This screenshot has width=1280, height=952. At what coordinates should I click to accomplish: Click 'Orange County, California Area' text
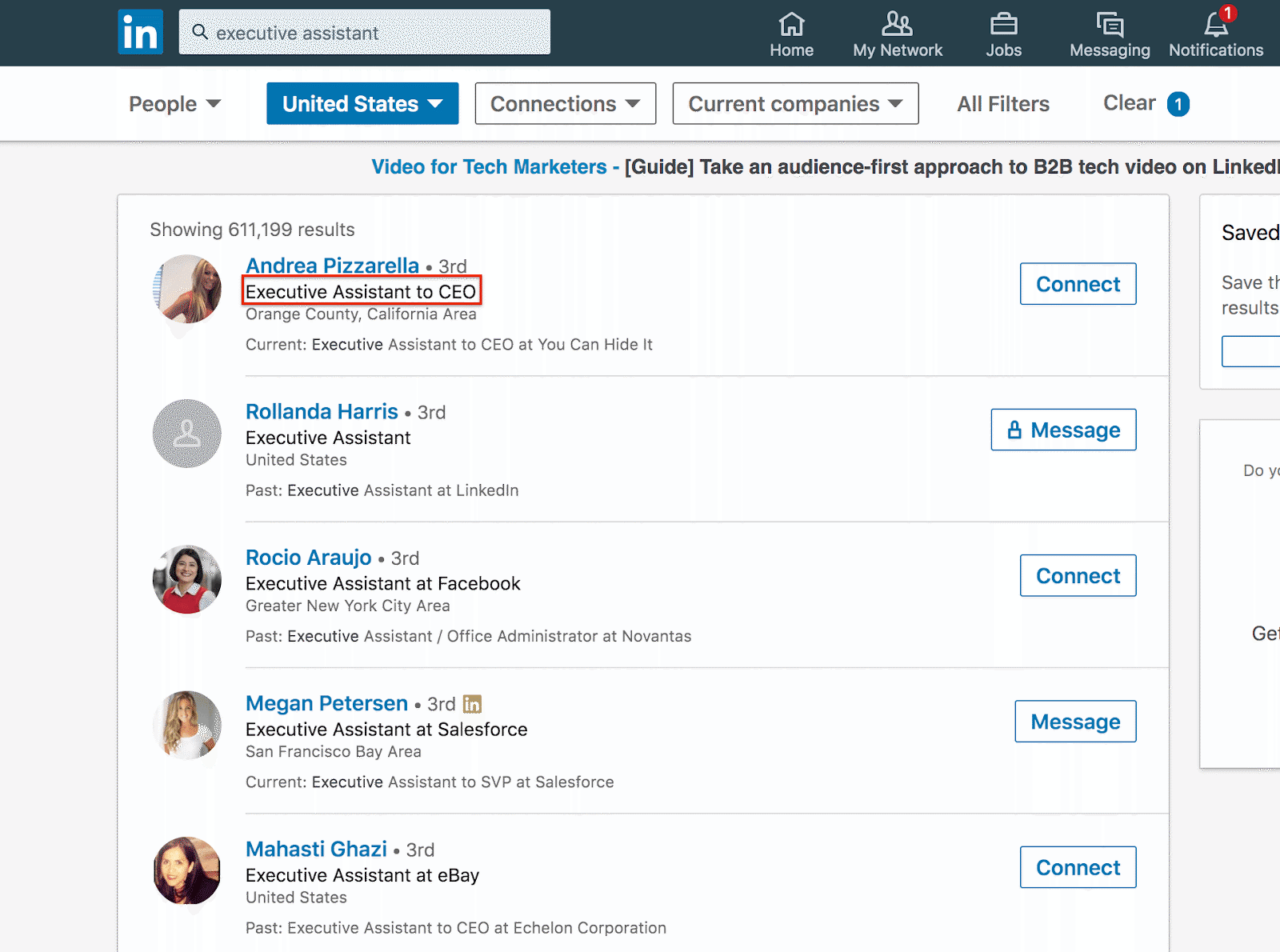(x=361, y=314)
